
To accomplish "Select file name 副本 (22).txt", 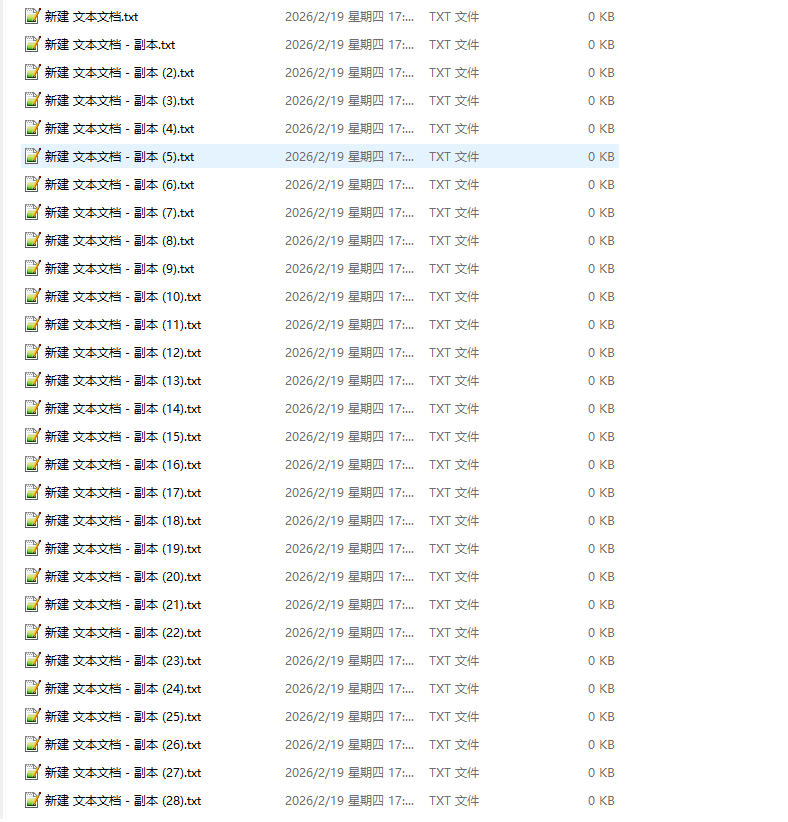I will tap(123, 633).
